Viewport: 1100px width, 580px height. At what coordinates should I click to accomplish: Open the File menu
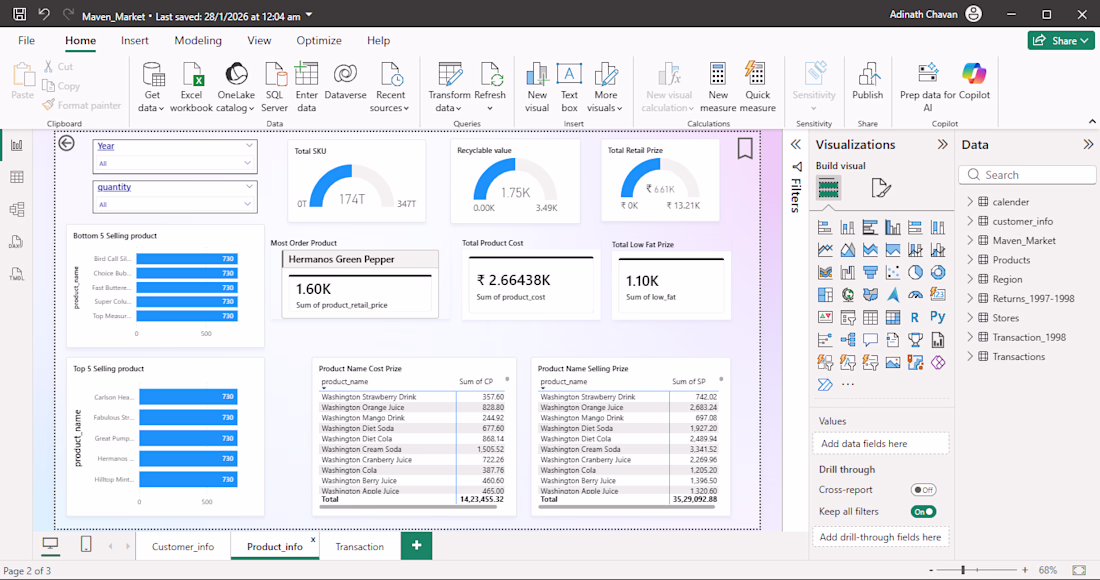[27, 41]
